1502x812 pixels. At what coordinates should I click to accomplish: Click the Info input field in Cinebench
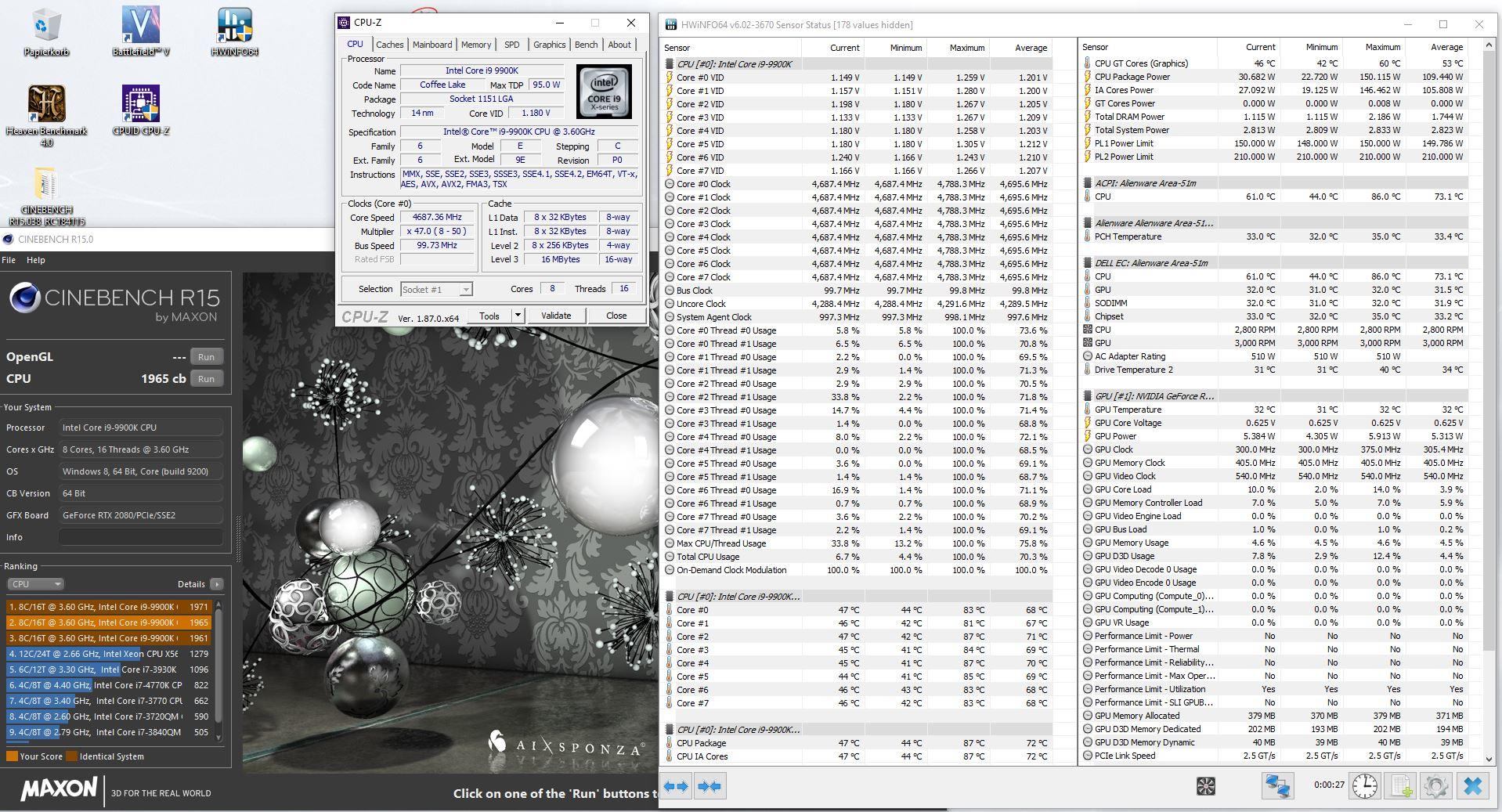(141, 537)
